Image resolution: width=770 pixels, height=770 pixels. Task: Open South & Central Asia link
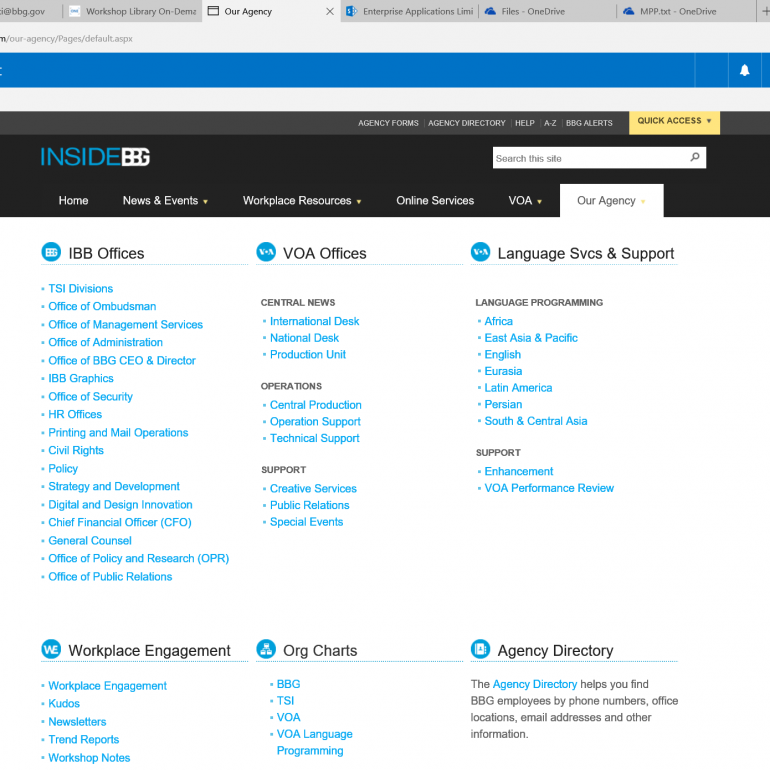click(x=536, y=421)
